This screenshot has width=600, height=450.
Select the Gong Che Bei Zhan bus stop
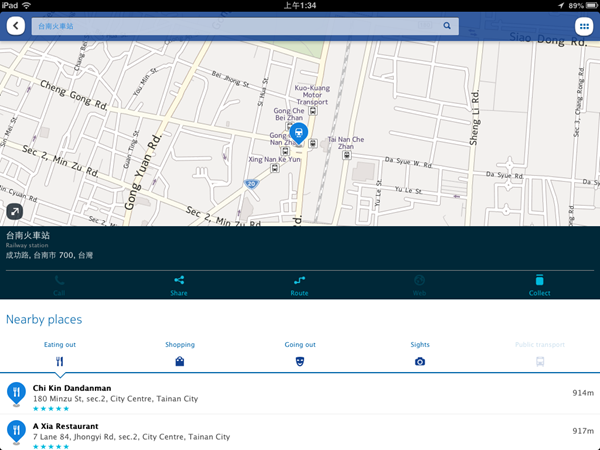[x=290, y=126]
